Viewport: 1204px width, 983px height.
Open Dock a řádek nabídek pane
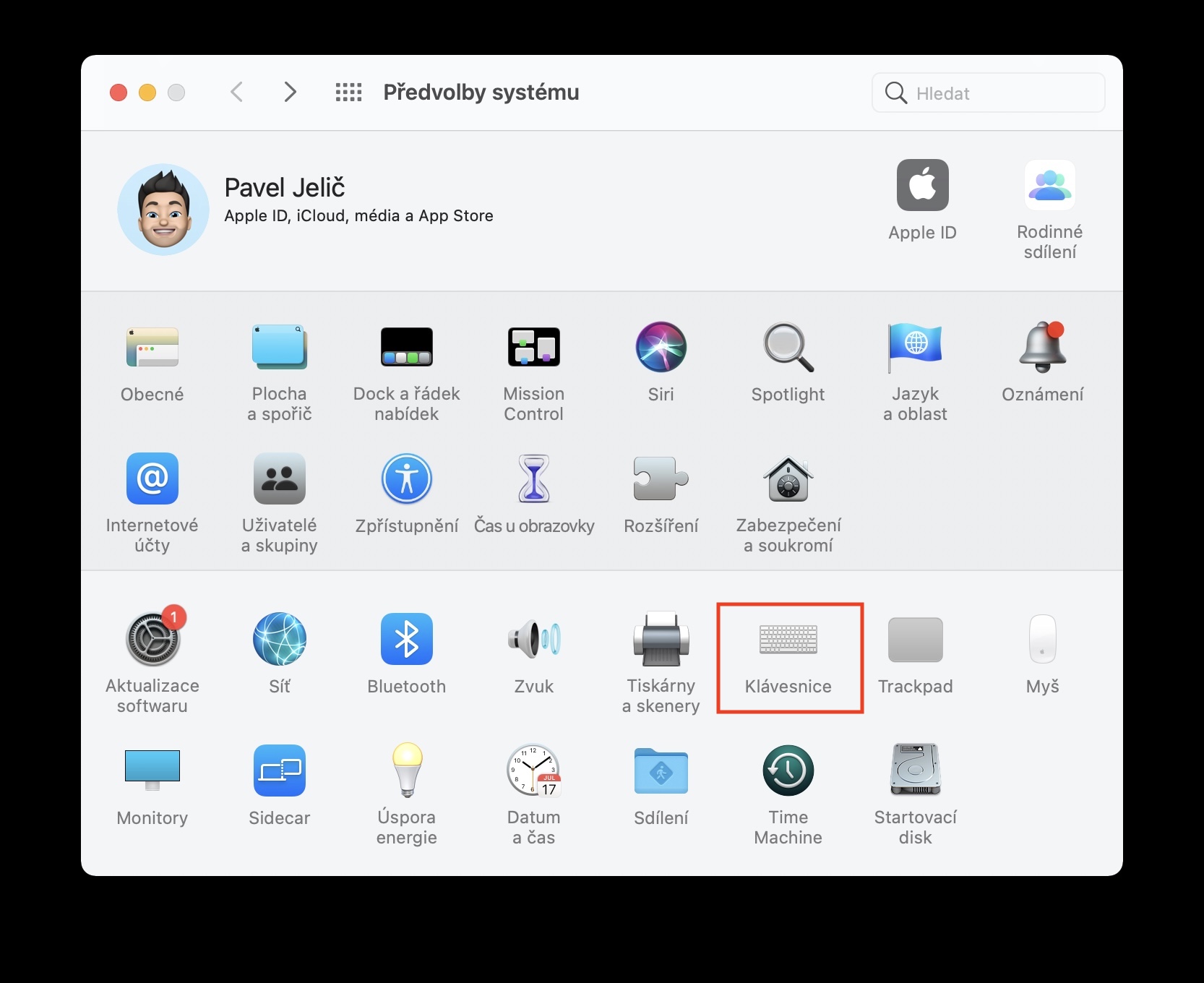(x=407, y=373)
